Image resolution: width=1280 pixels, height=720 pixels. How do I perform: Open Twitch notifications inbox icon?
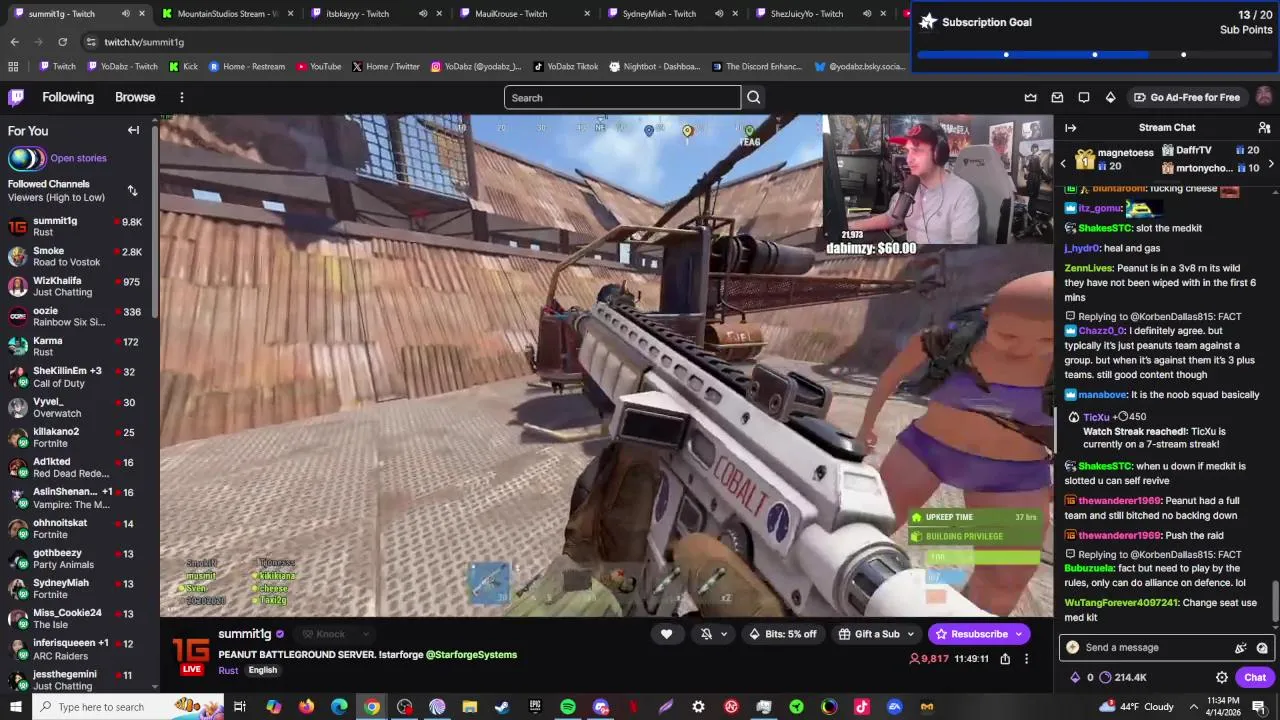pyautogui.click(x=1057, y=97)
